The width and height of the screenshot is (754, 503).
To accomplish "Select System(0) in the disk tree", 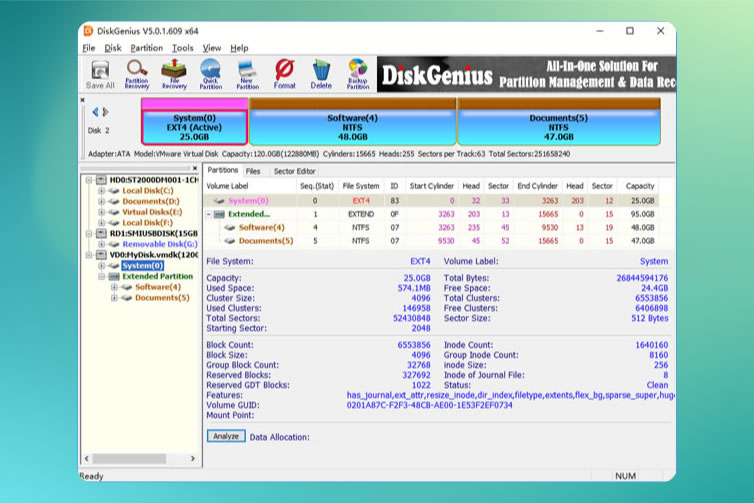I will point(142,265).
